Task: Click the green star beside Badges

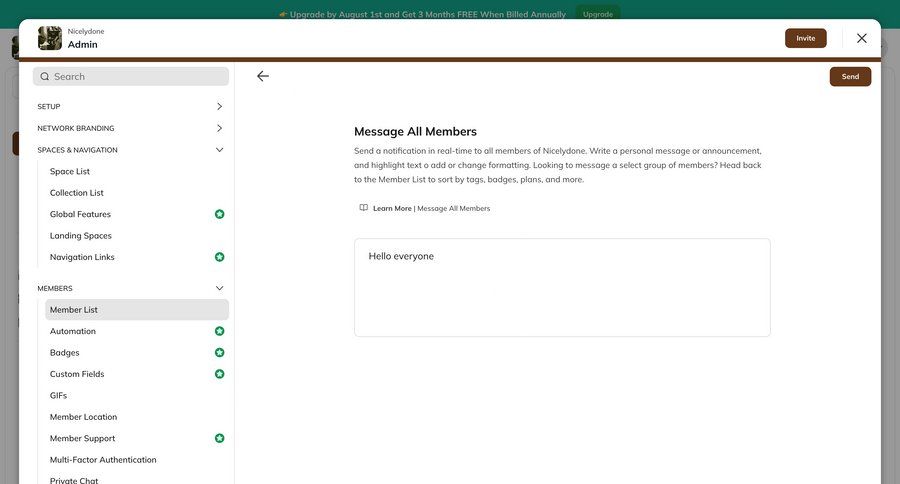Action: click(219, 353)
